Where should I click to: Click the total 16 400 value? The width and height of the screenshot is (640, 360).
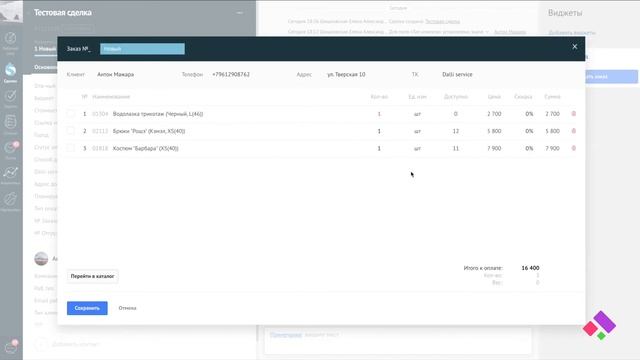click(x=530, y=268)
